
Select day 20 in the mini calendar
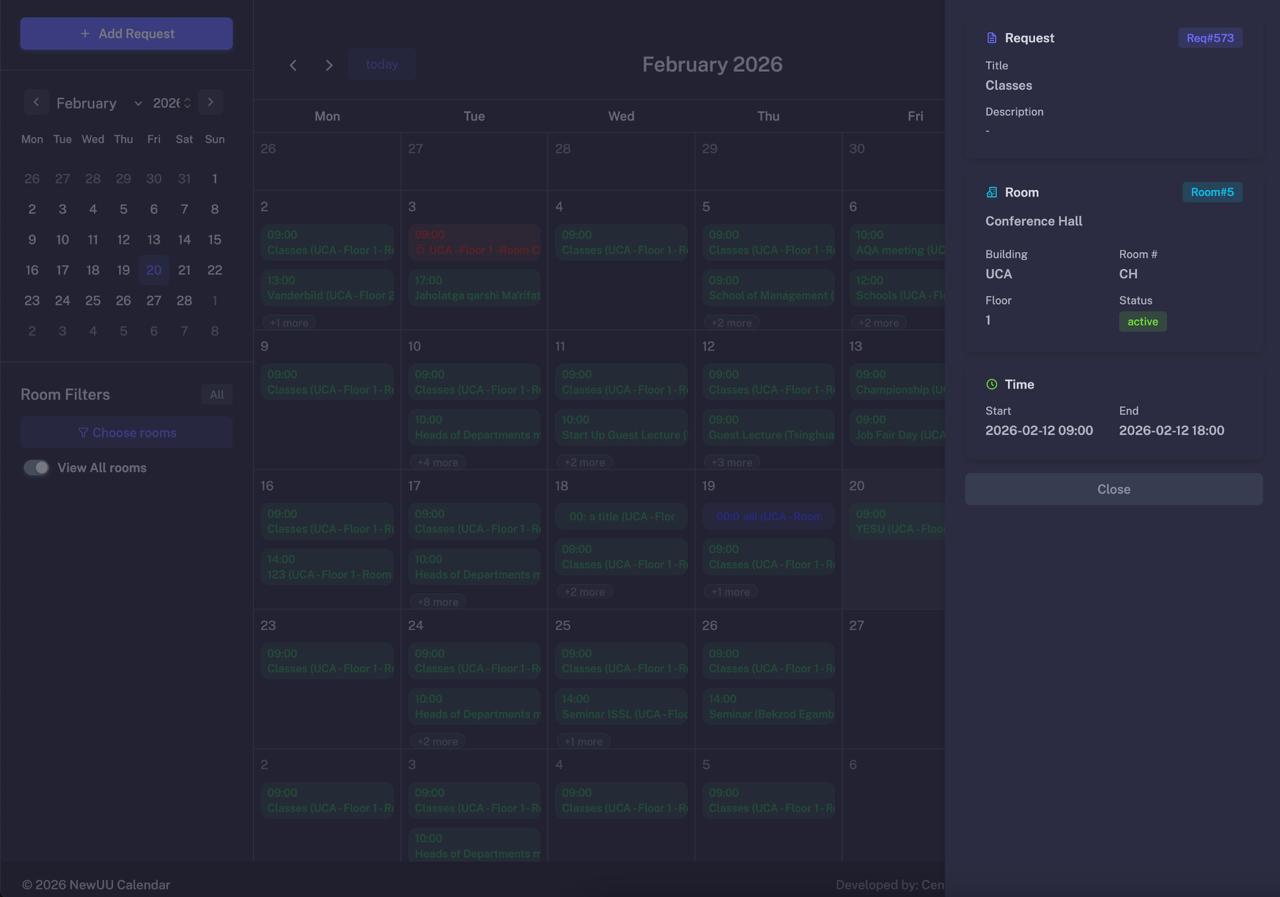click(x=153, y=270)
